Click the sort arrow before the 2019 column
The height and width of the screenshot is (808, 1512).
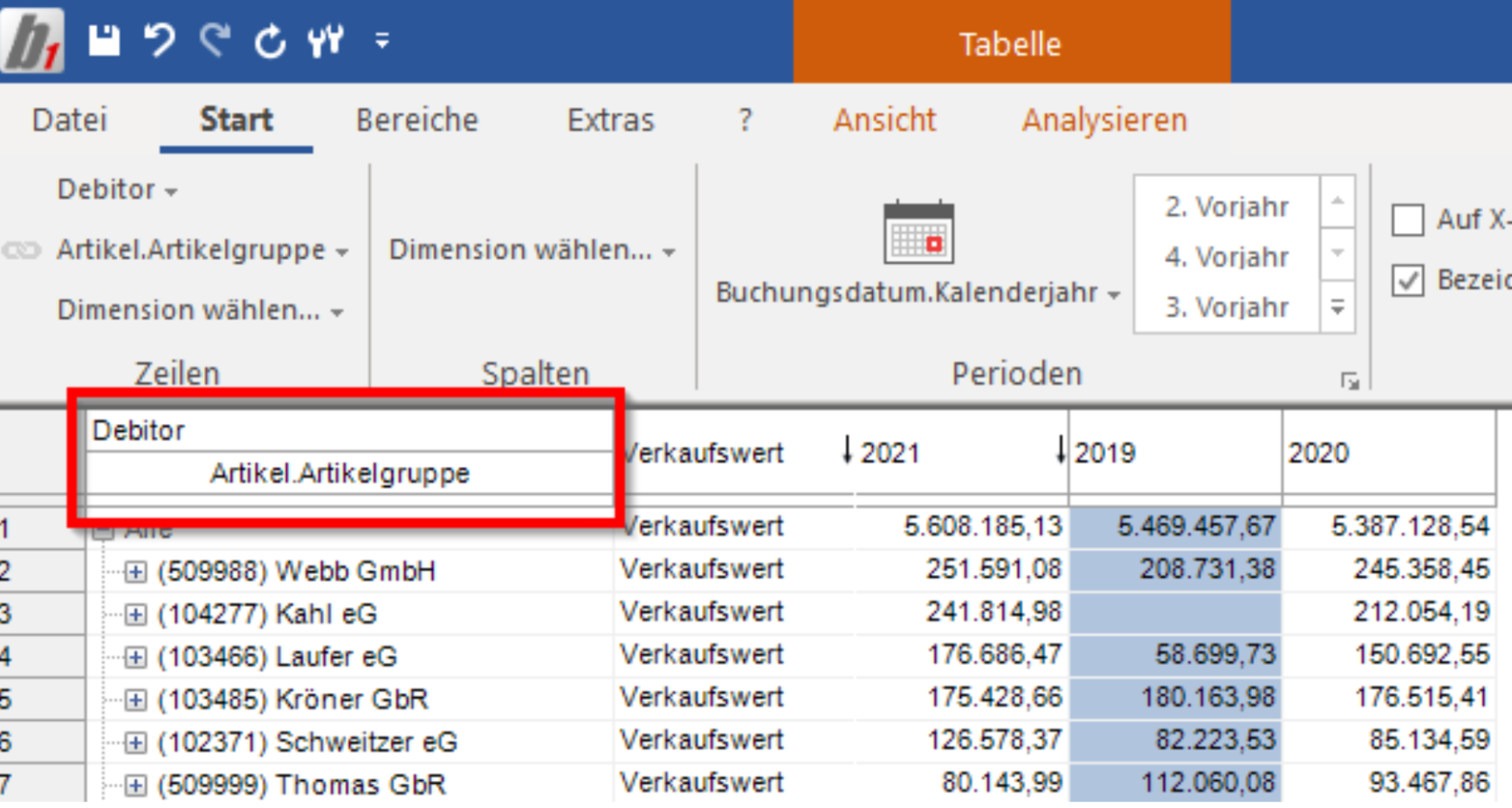(x=1060, y=450)
